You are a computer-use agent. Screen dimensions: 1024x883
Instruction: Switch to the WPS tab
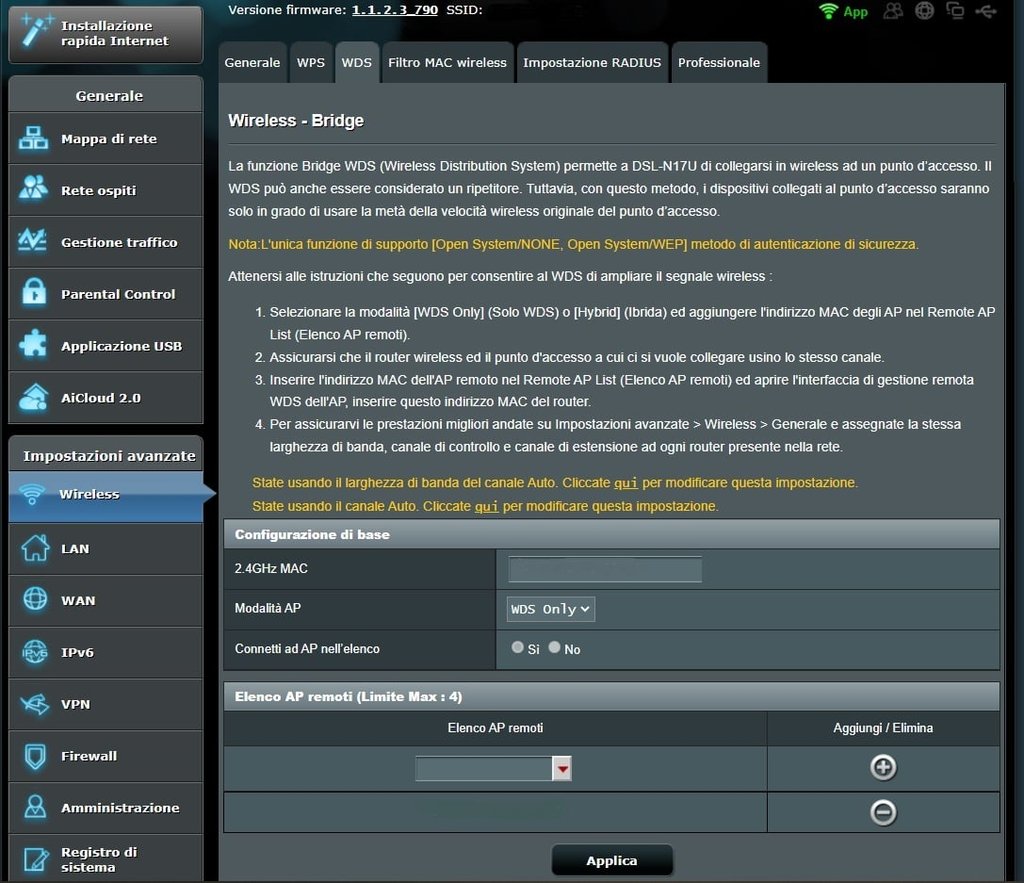tap(310, 63)
